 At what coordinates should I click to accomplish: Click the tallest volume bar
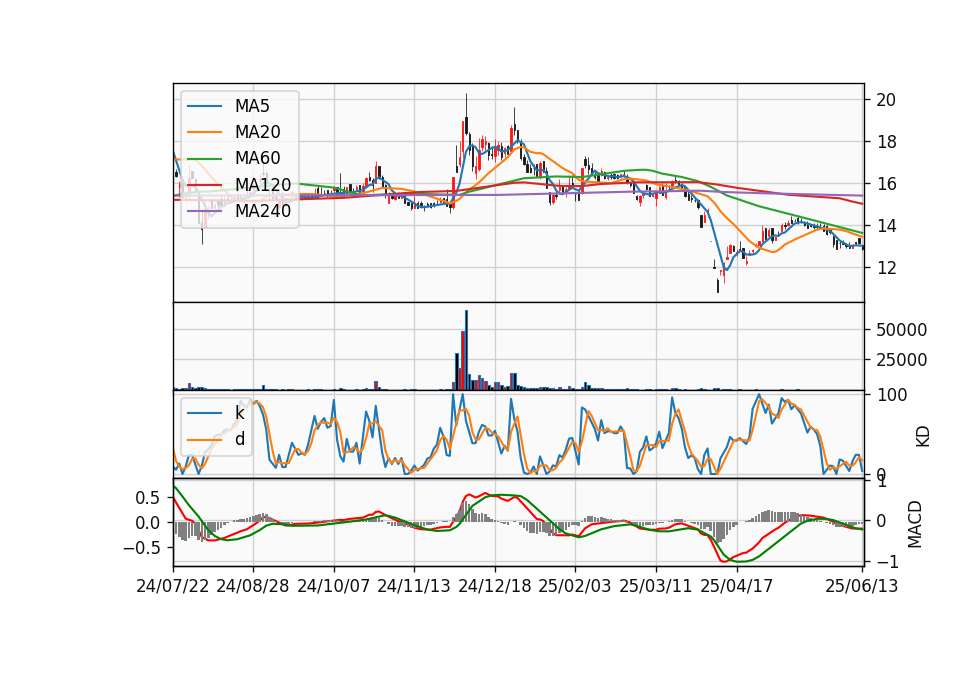click(x=467, y=350)
